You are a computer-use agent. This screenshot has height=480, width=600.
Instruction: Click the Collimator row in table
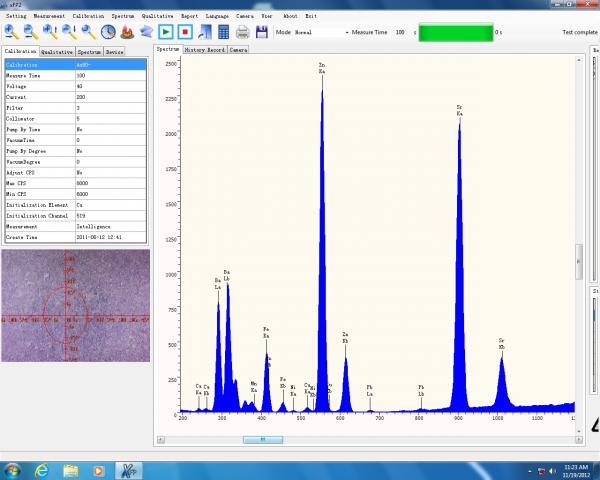[75, 119]
